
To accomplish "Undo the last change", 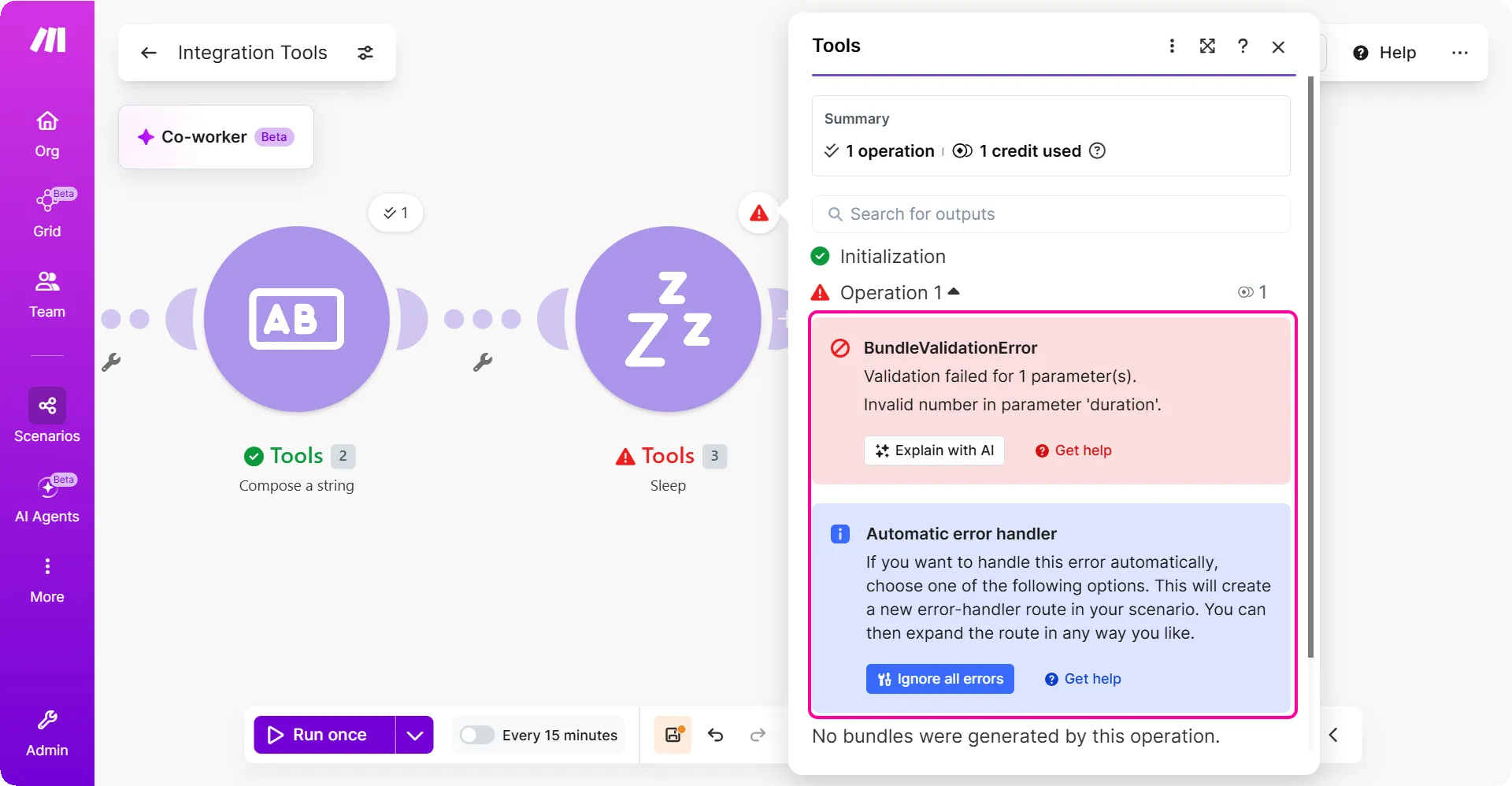I will coord(715,735).
